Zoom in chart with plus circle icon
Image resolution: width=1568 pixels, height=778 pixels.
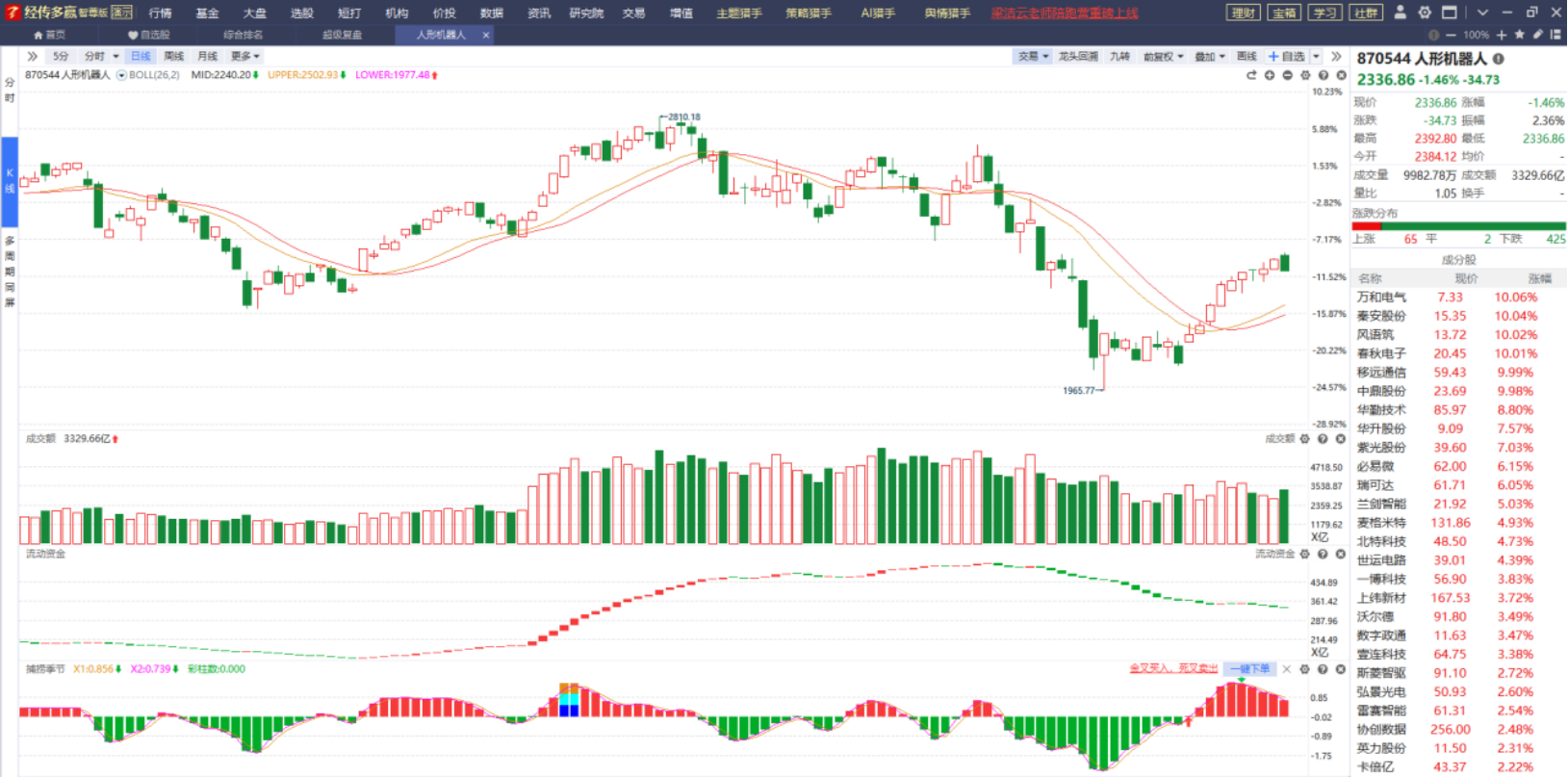(x=1270, y=75)
